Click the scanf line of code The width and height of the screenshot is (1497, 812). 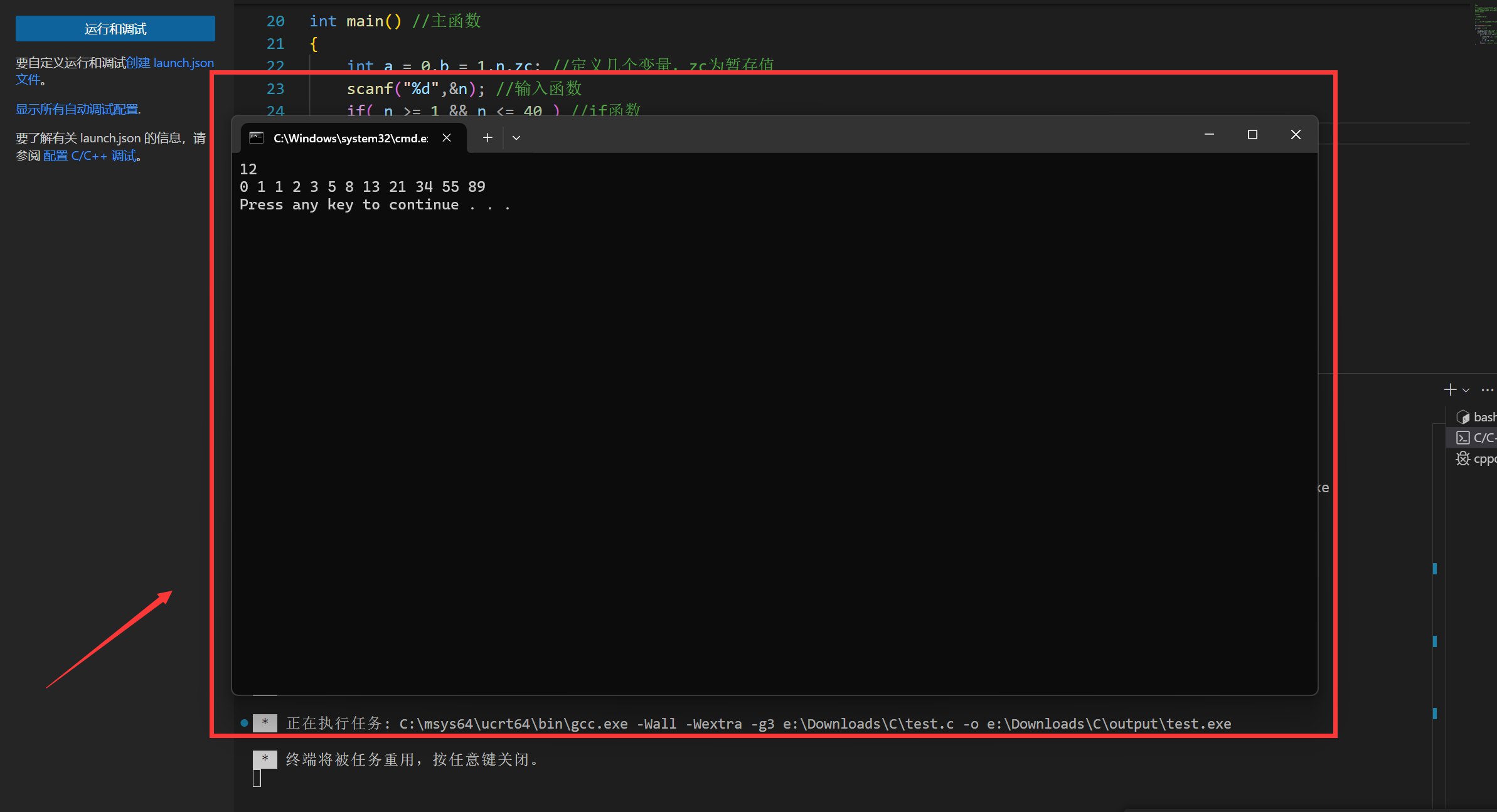pos(464,89)
